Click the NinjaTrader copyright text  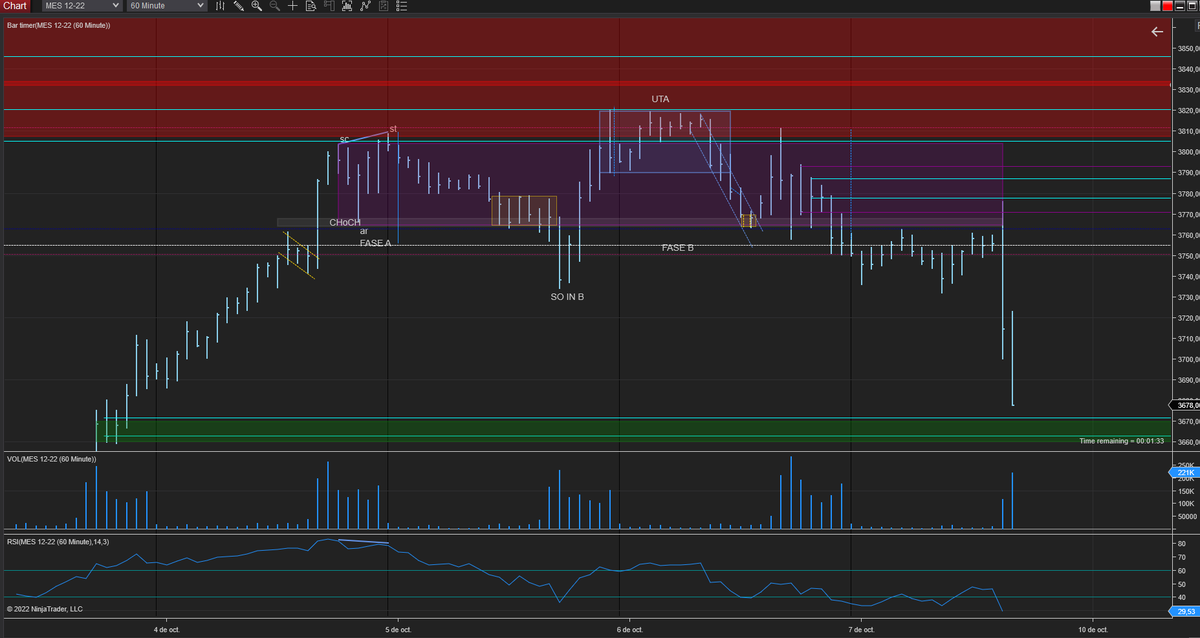45,608
